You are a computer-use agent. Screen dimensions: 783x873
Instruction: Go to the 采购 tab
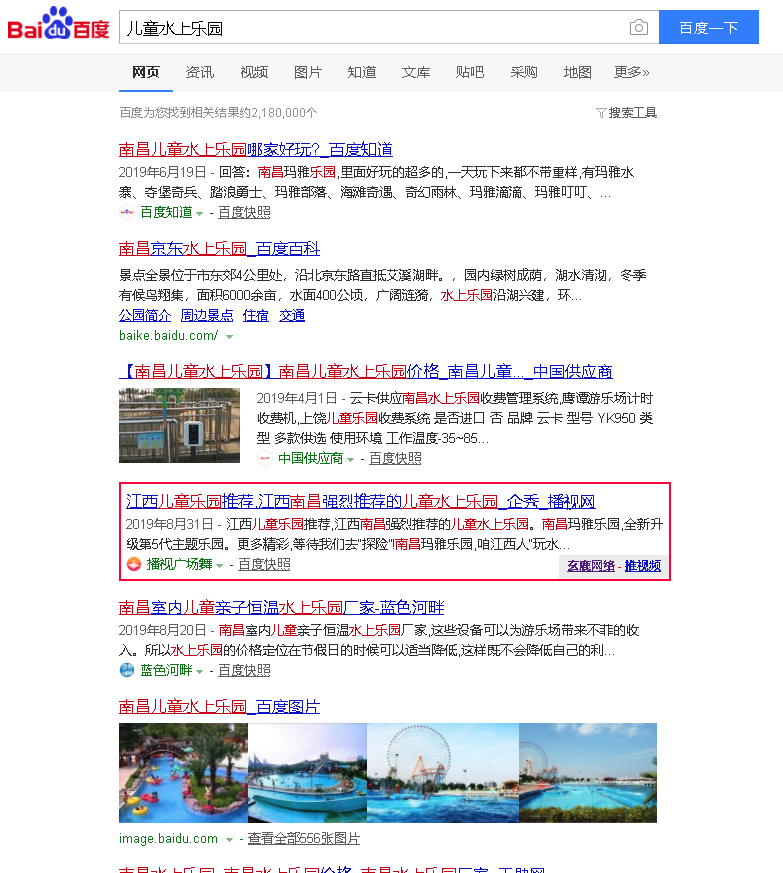[x=523, y=72]
